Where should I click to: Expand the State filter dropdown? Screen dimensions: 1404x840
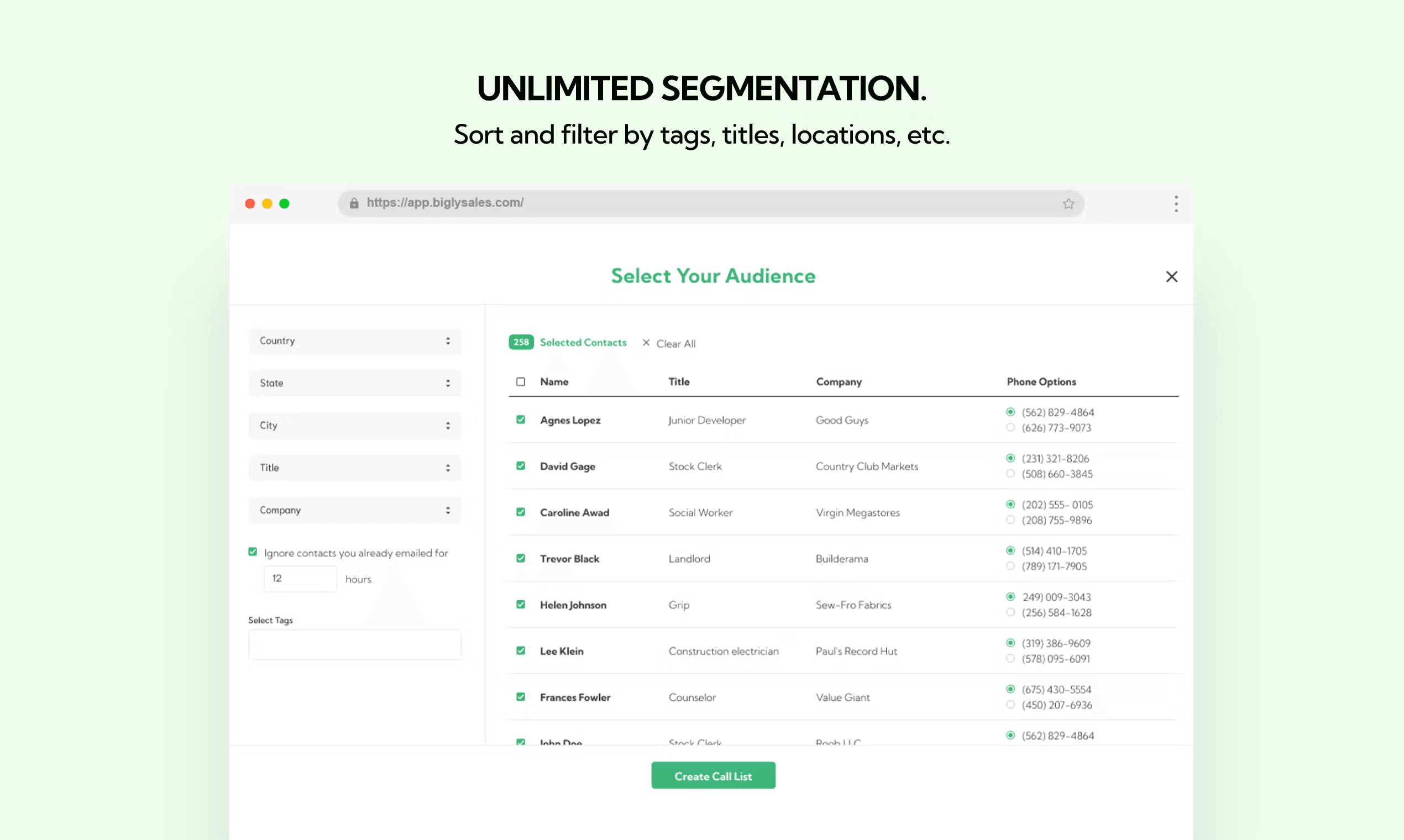point(354,383)
